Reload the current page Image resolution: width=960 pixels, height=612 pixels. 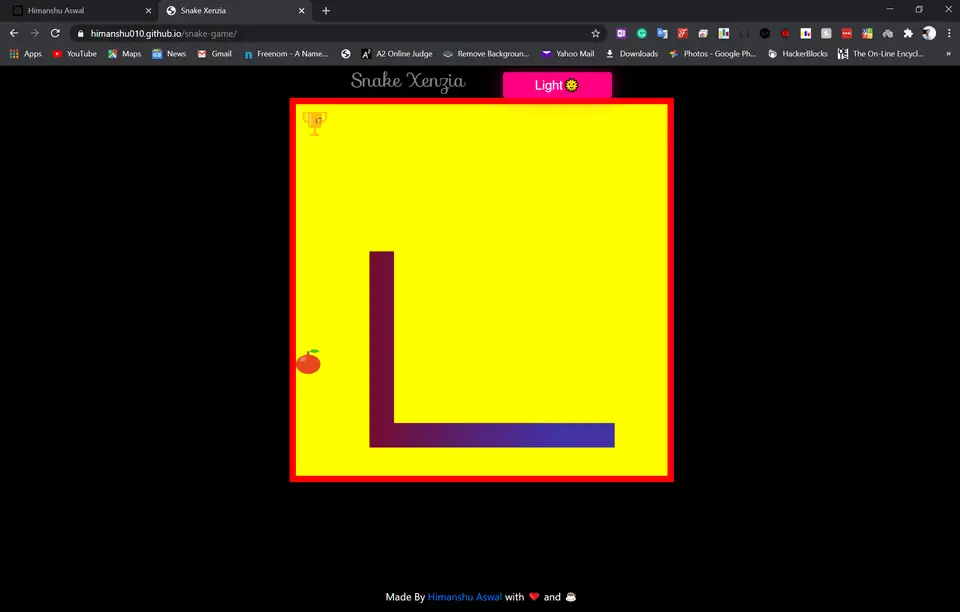(55, 33)
